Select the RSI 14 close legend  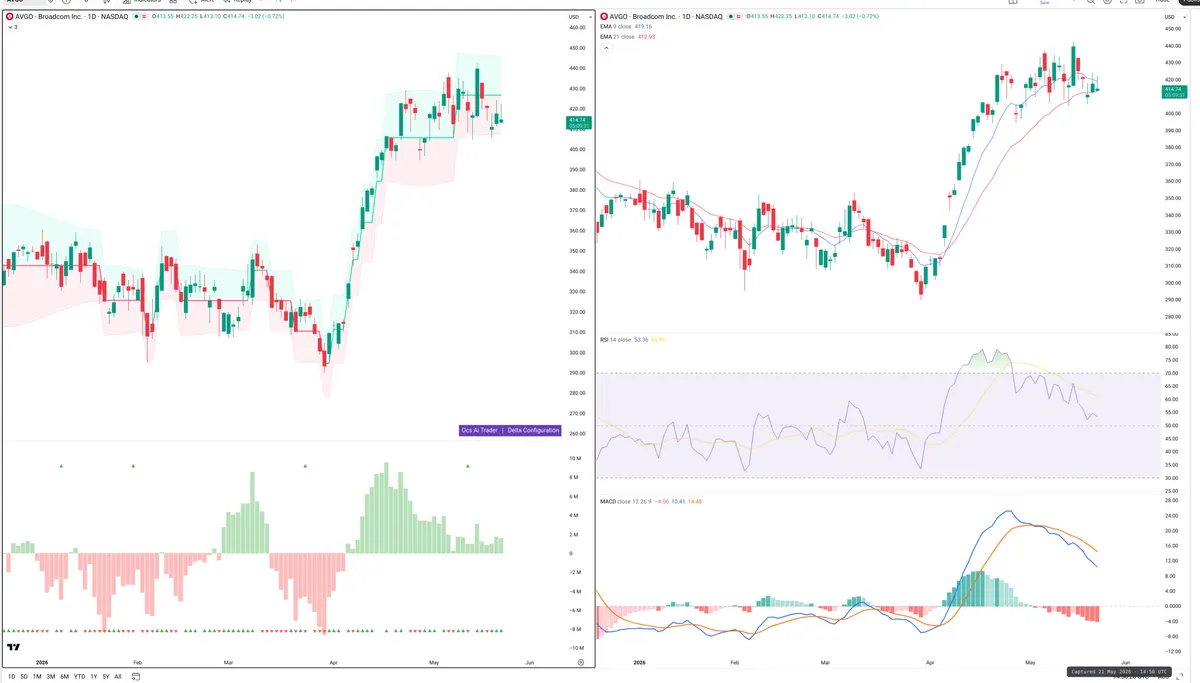(615, 340)
